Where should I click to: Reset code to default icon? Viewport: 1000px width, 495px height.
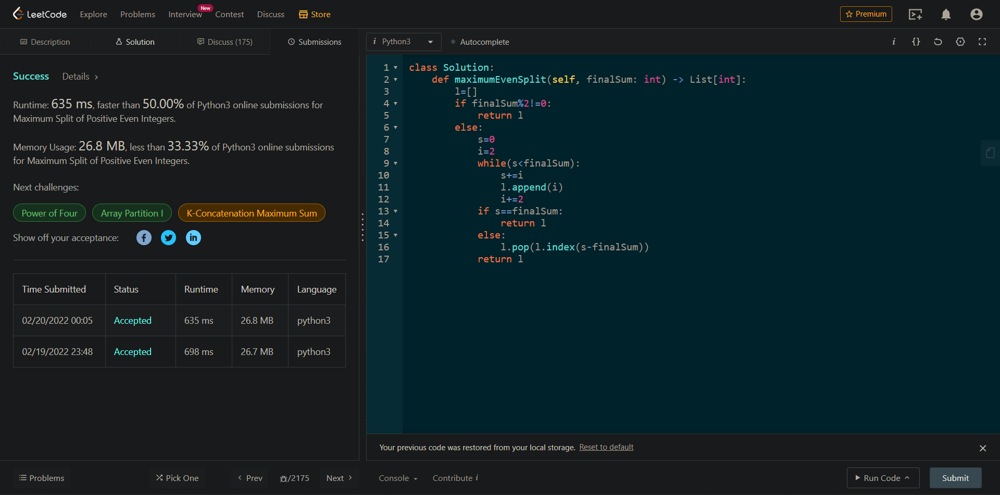938,42
